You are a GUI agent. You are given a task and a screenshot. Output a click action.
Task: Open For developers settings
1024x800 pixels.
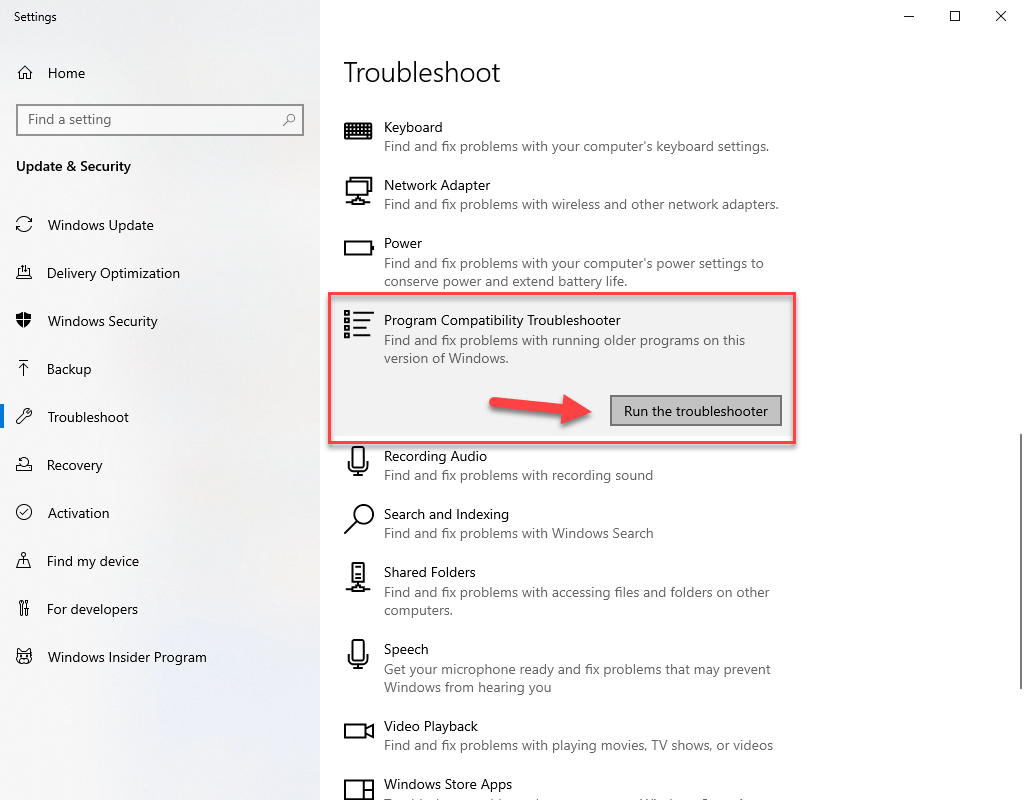tap(92, 609)
